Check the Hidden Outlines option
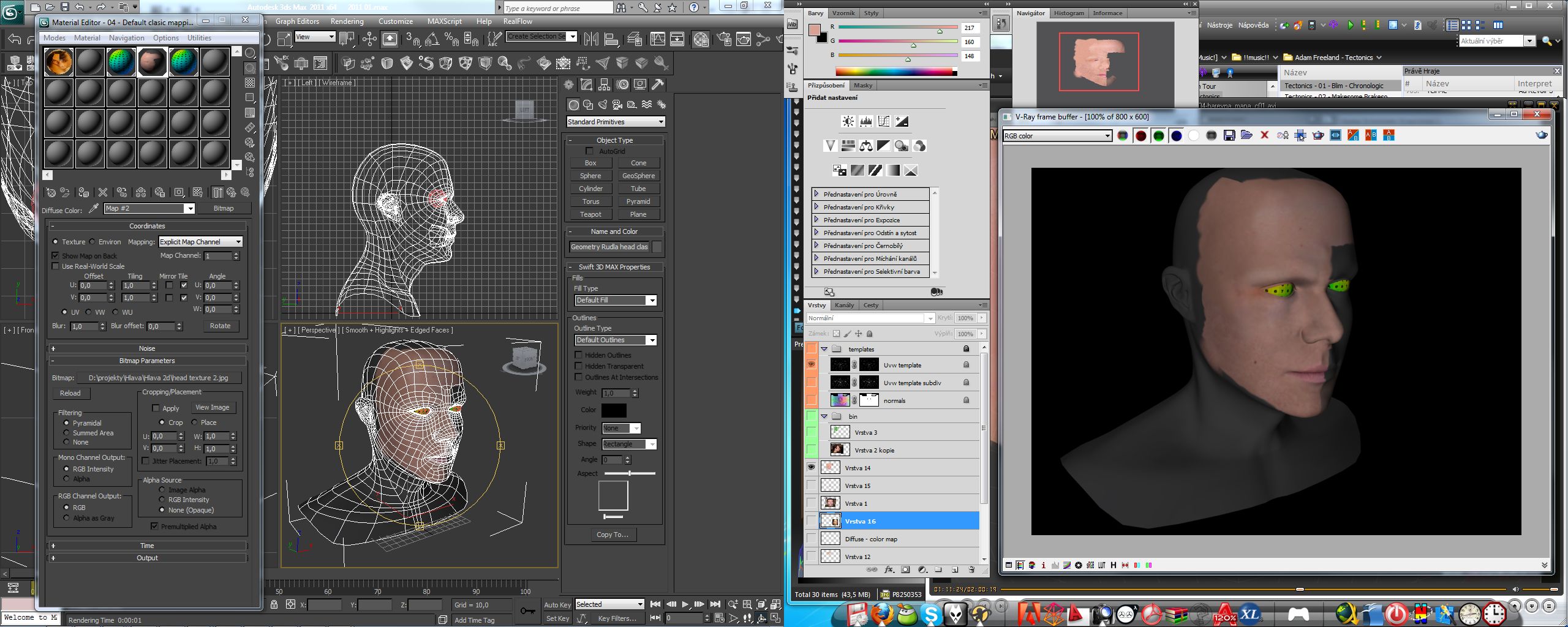1568x627 pixels. click(578, 355)
